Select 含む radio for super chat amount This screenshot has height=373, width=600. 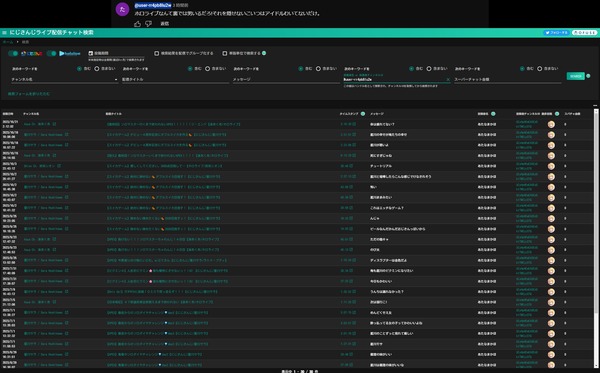tap(522, 69)
